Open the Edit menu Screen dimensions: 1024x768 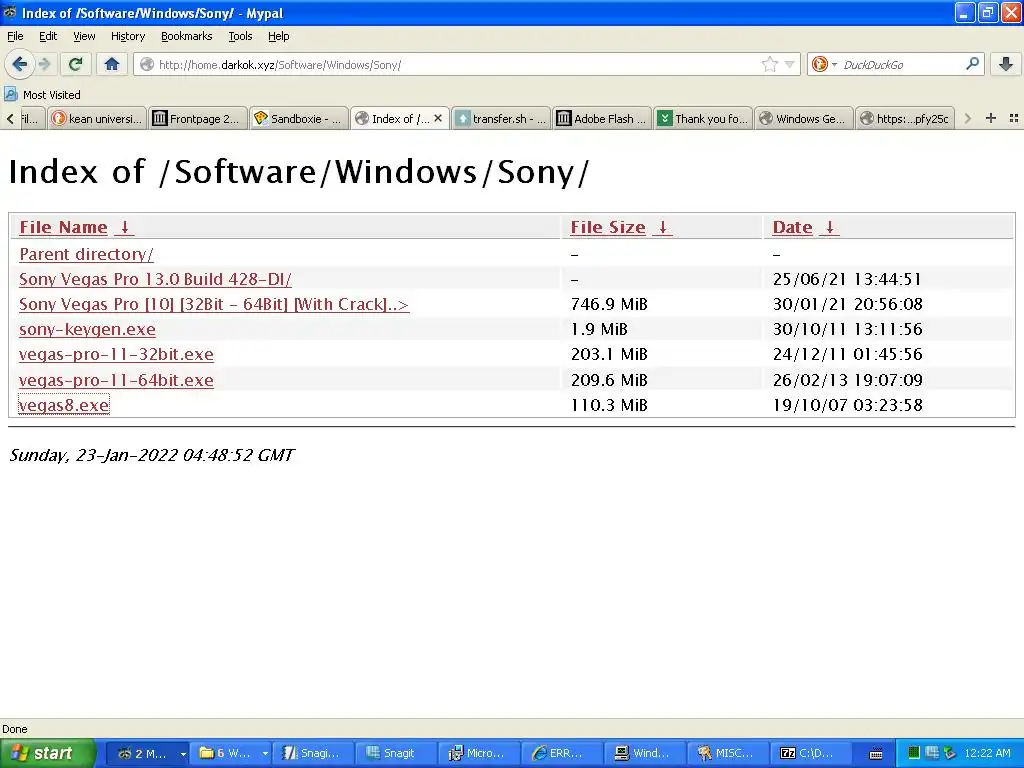48,36
